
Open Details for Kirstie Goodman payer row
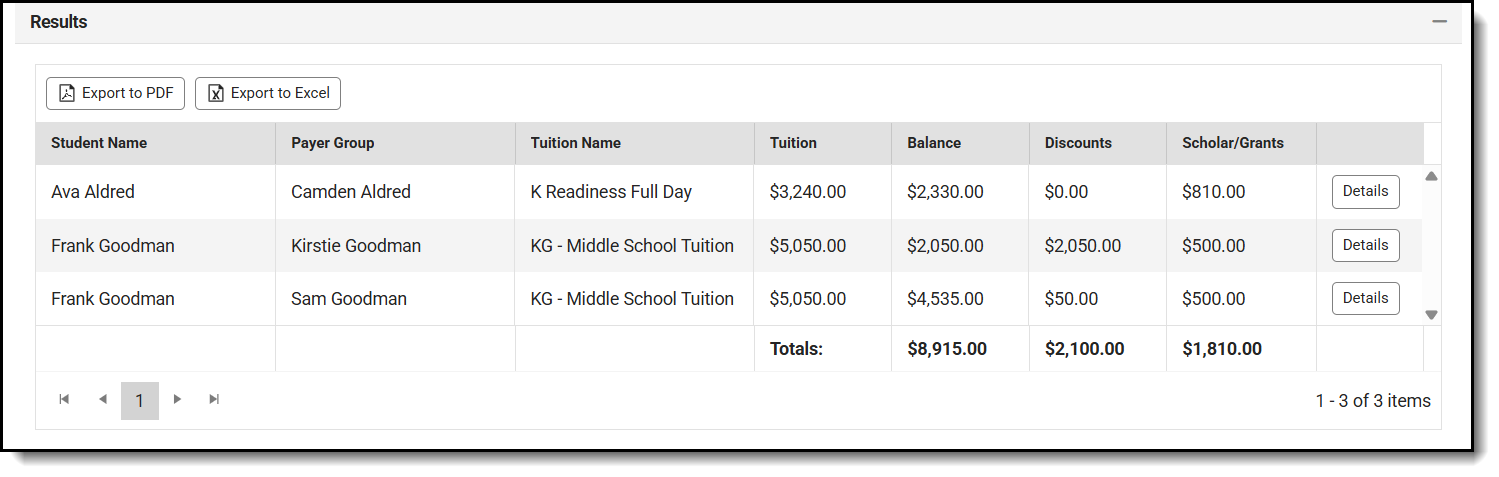point(1365,245)
